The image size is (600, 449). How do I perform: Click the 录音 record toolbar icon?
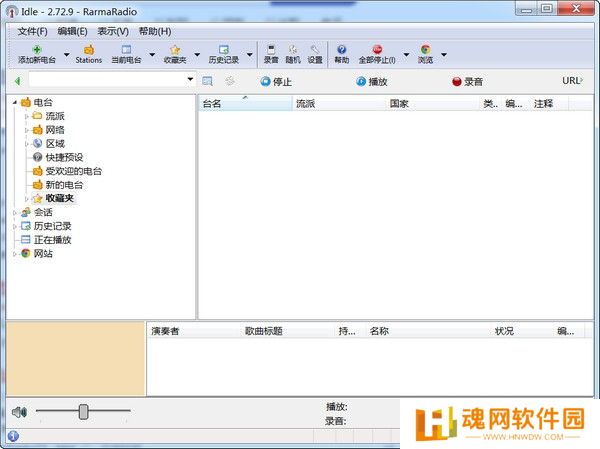pyautogui.click(x=271, y=49)
